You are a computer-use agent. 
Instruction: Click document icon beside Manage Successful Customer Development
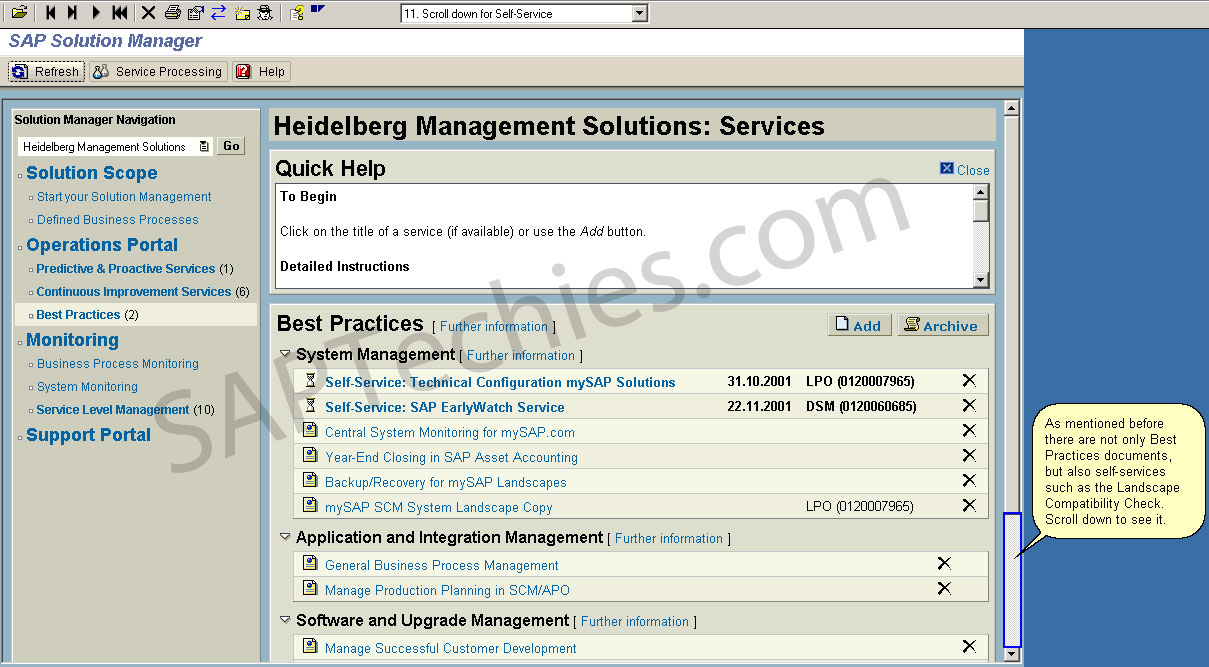point(310,647)
